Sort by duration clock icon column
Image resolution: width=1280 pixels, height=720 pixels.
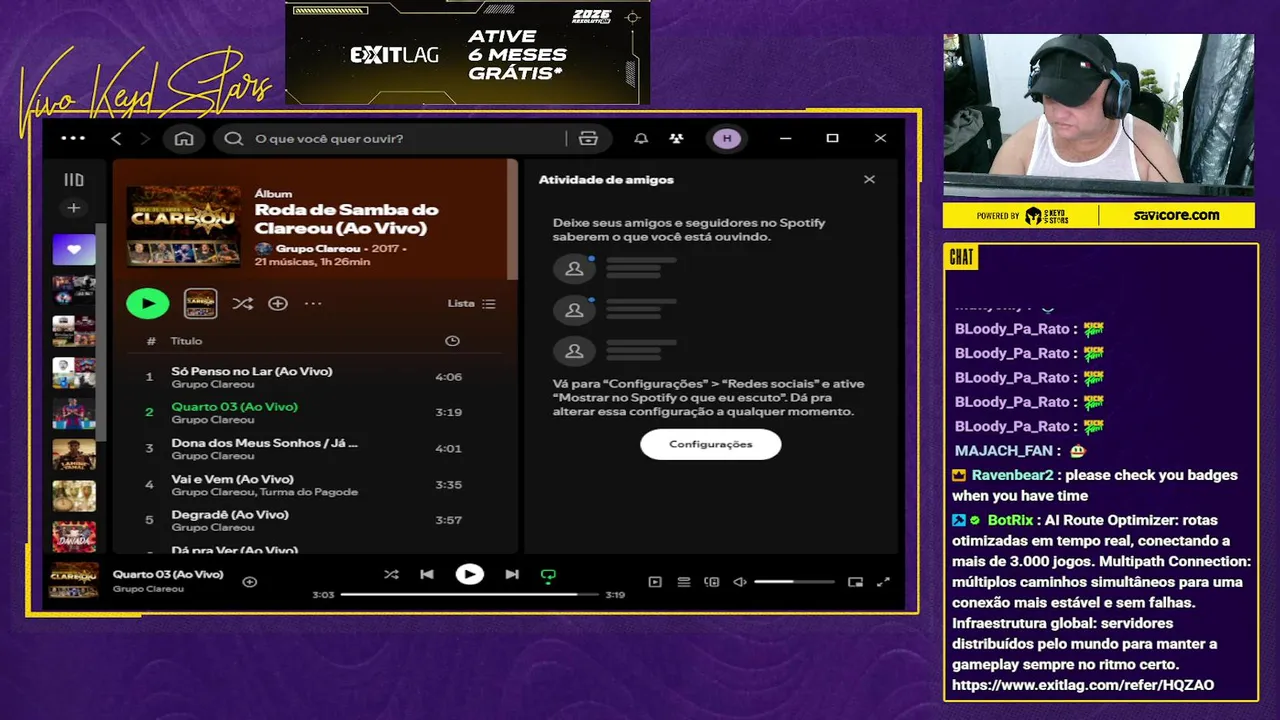452,341
